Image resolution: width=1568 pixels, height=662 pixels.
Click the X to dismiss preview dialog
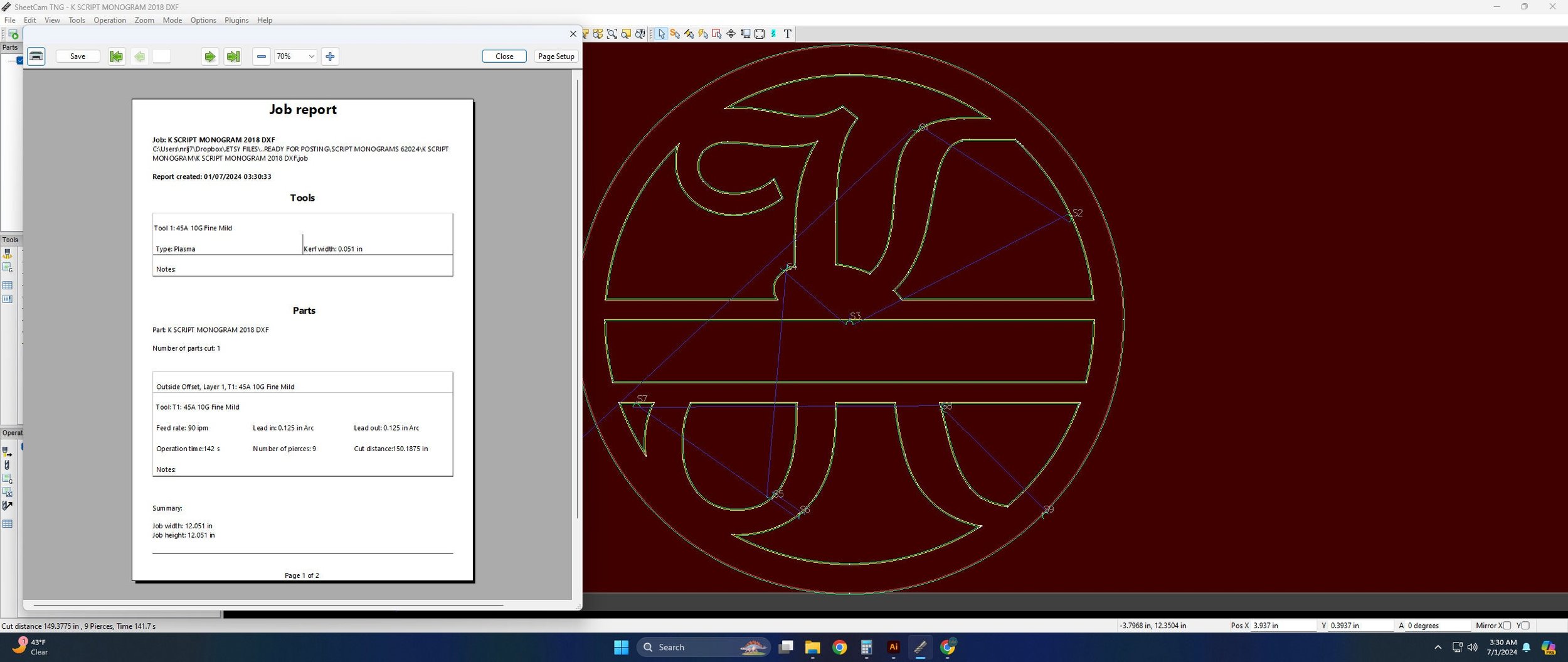(x=573, y=34)
